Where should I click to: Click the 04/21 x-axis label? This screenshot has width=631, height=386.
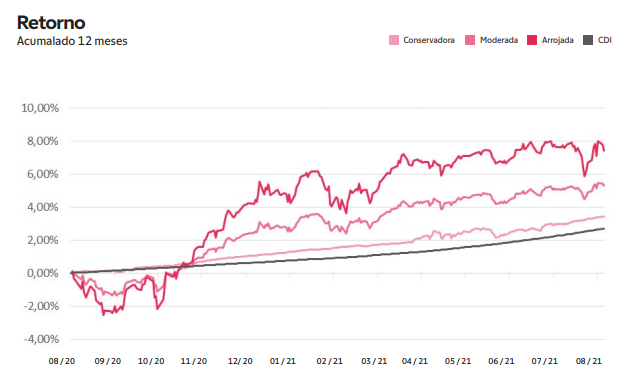[414, 361]
